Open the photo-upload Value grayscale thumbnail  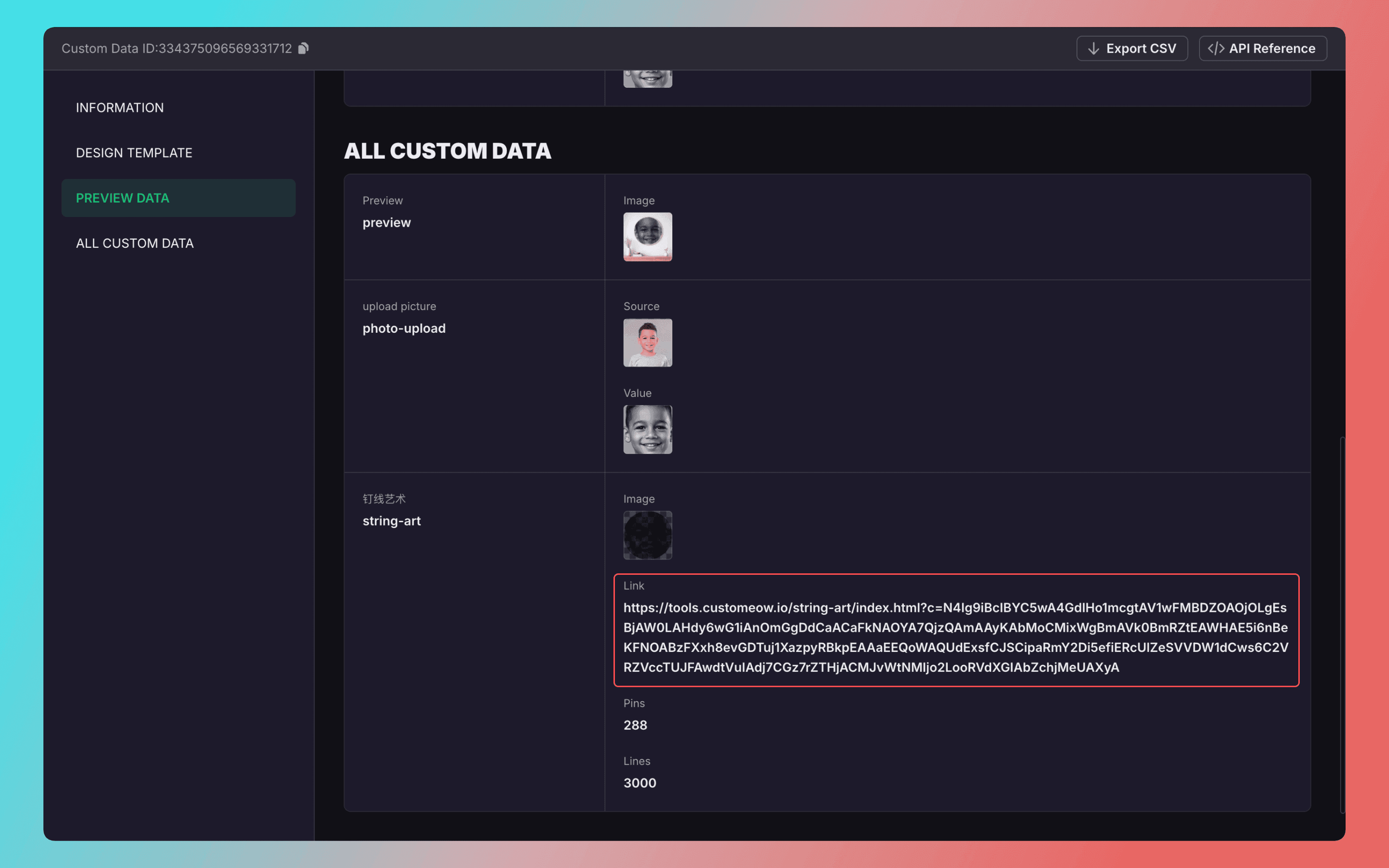pos(647,429)
